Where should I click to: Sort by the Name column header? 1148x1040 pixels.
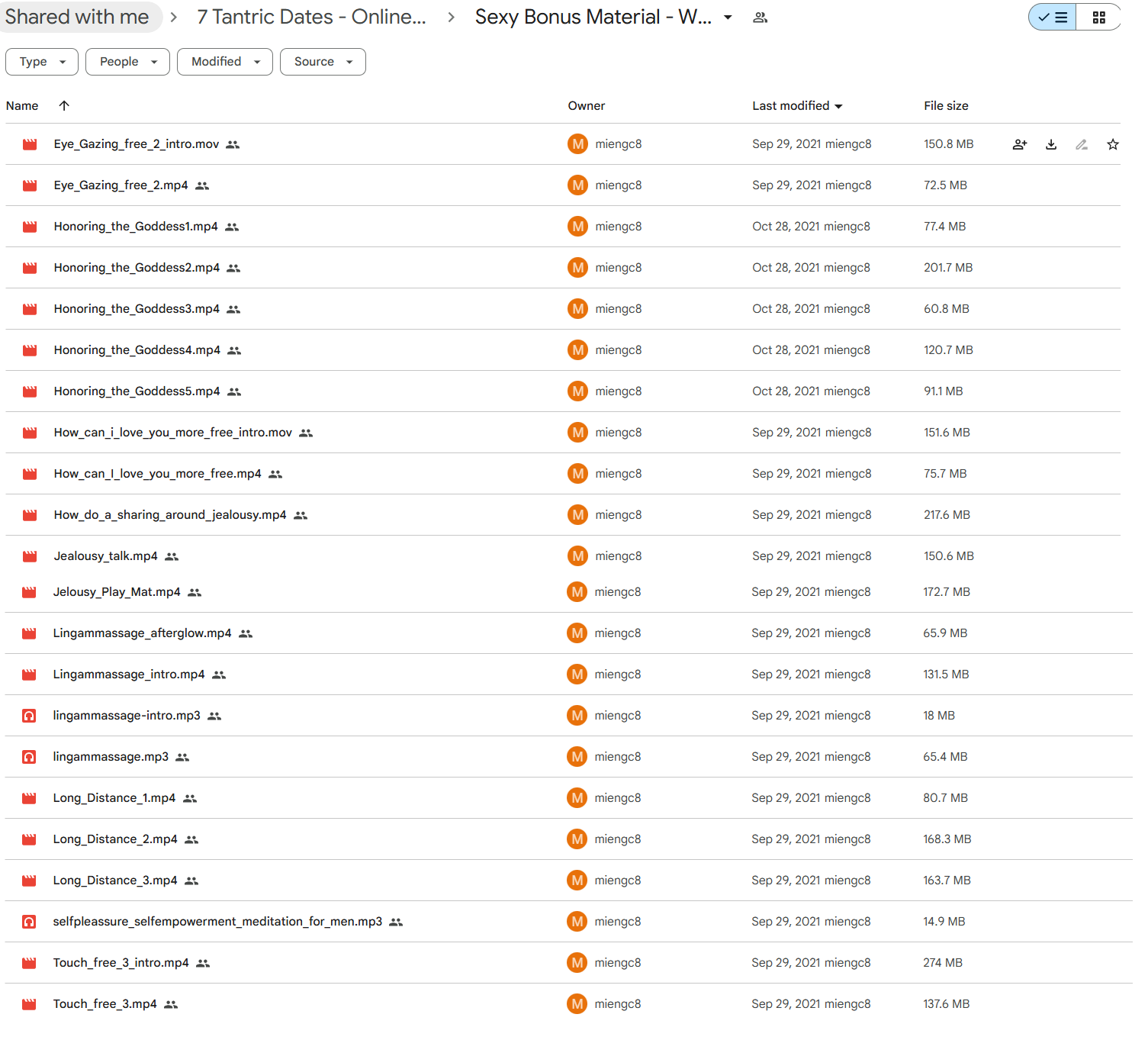click(x=22, y=106)
